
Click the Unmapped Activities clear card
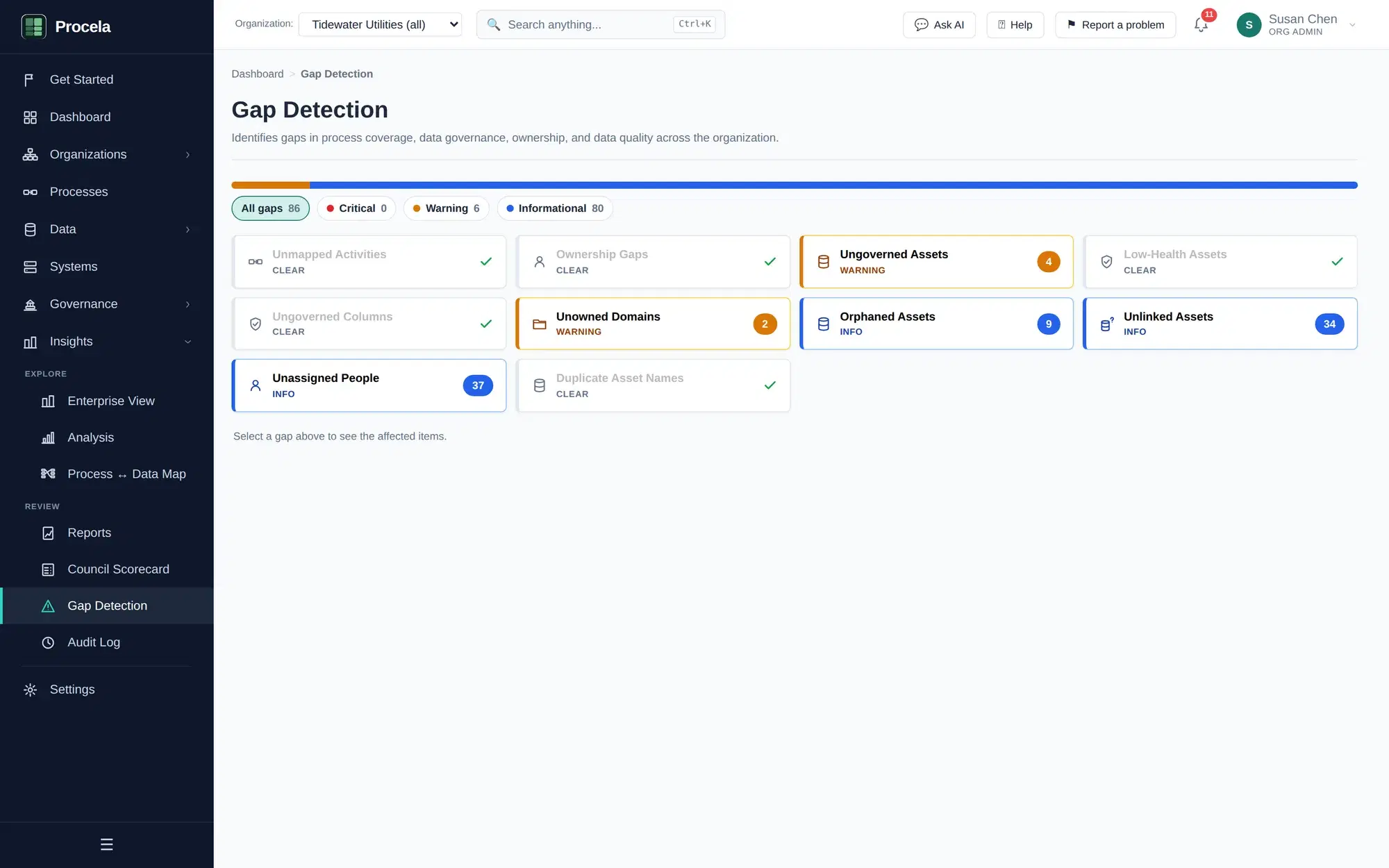click(x=369, y=262)
